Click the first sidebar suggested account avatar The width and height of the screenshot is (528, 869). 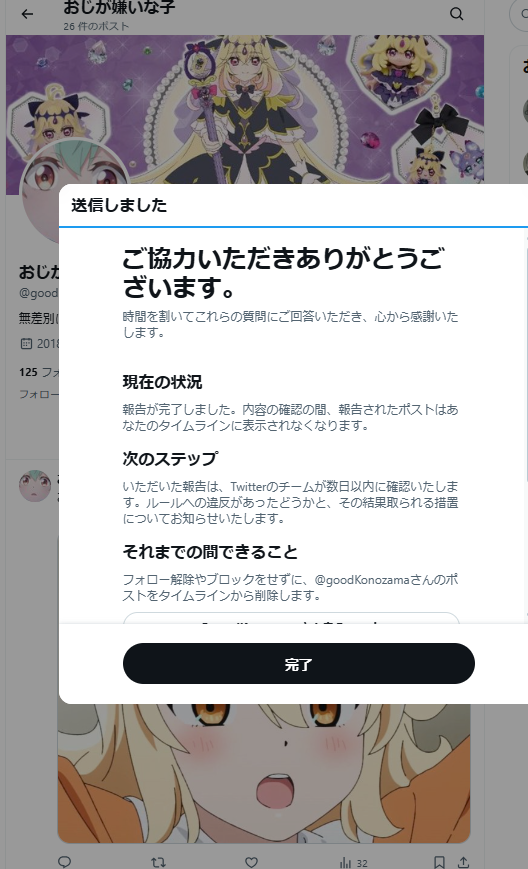point(525,110)
